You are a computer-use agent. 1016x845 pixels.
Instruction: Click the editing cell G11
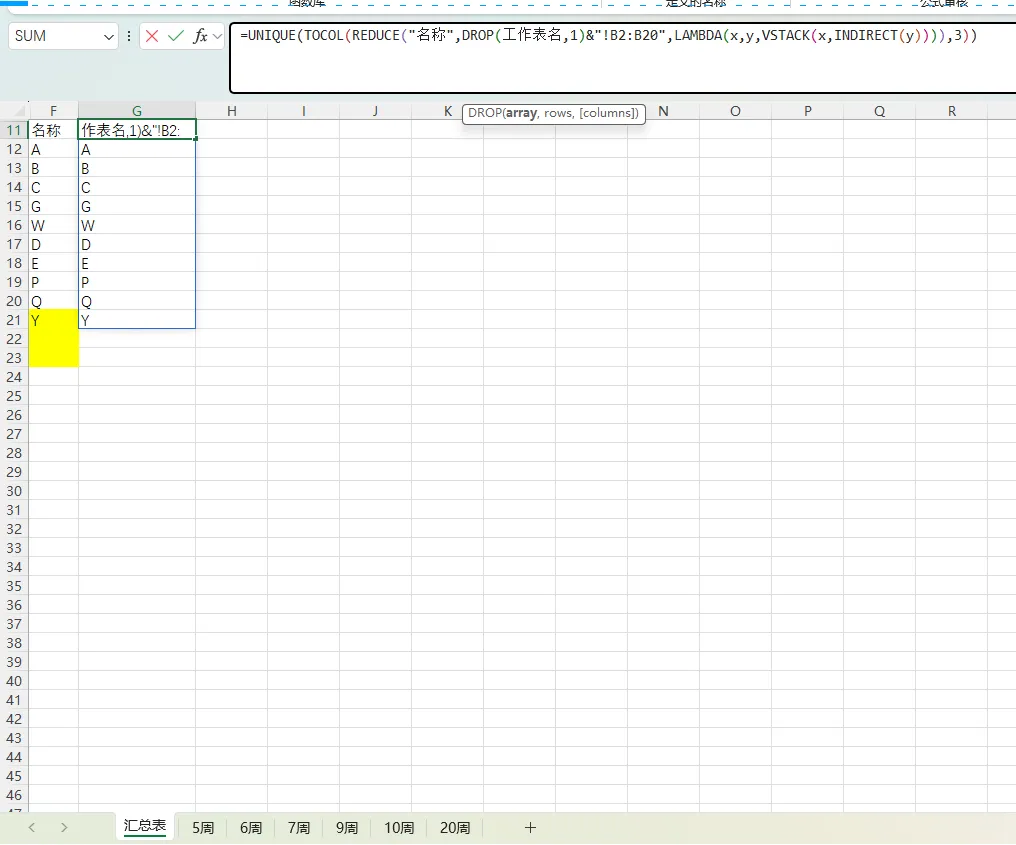point(137,130)
